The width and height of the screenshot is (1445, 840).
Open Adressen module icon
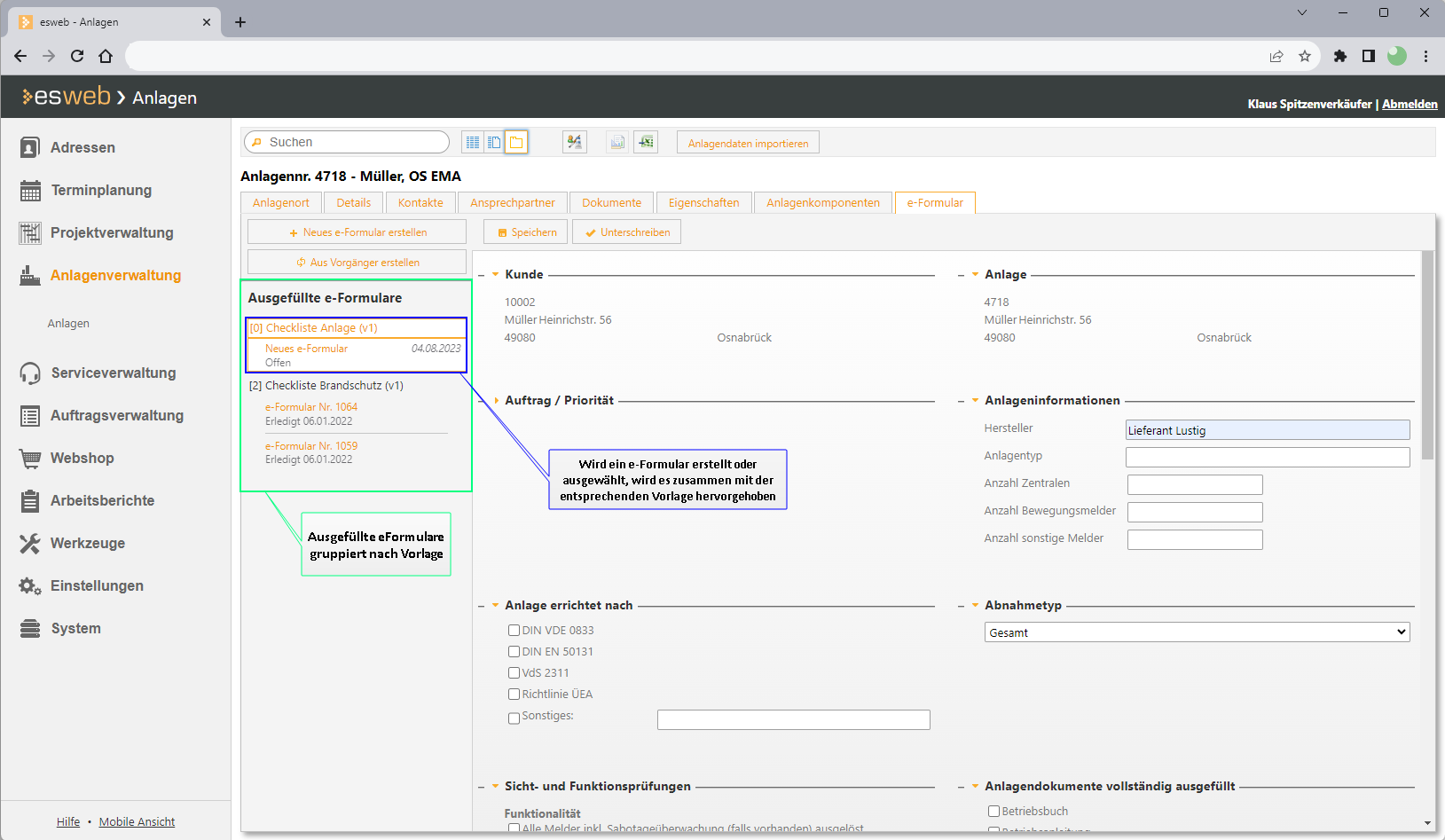(30, 147)
